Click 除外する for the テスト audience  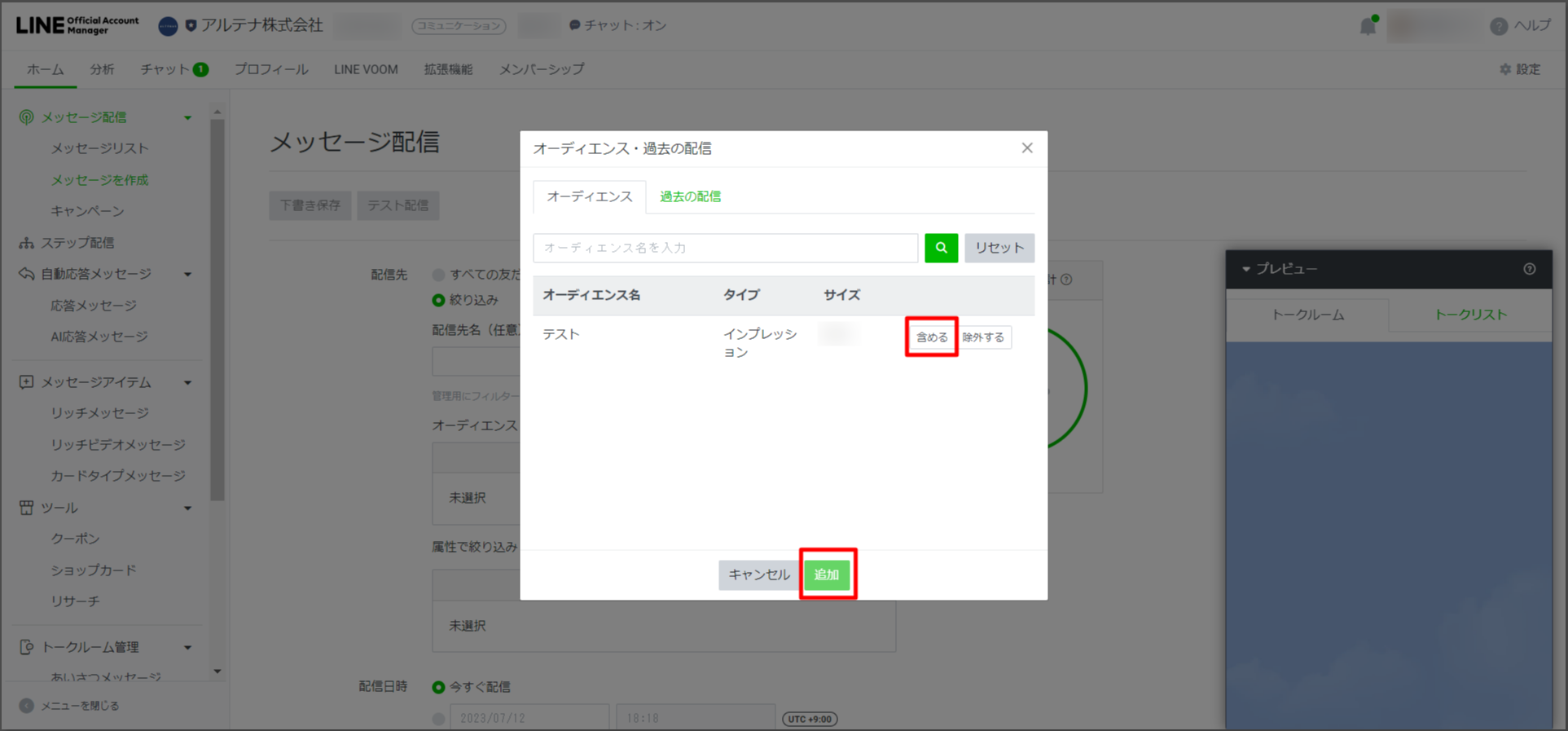pos(983,337)
